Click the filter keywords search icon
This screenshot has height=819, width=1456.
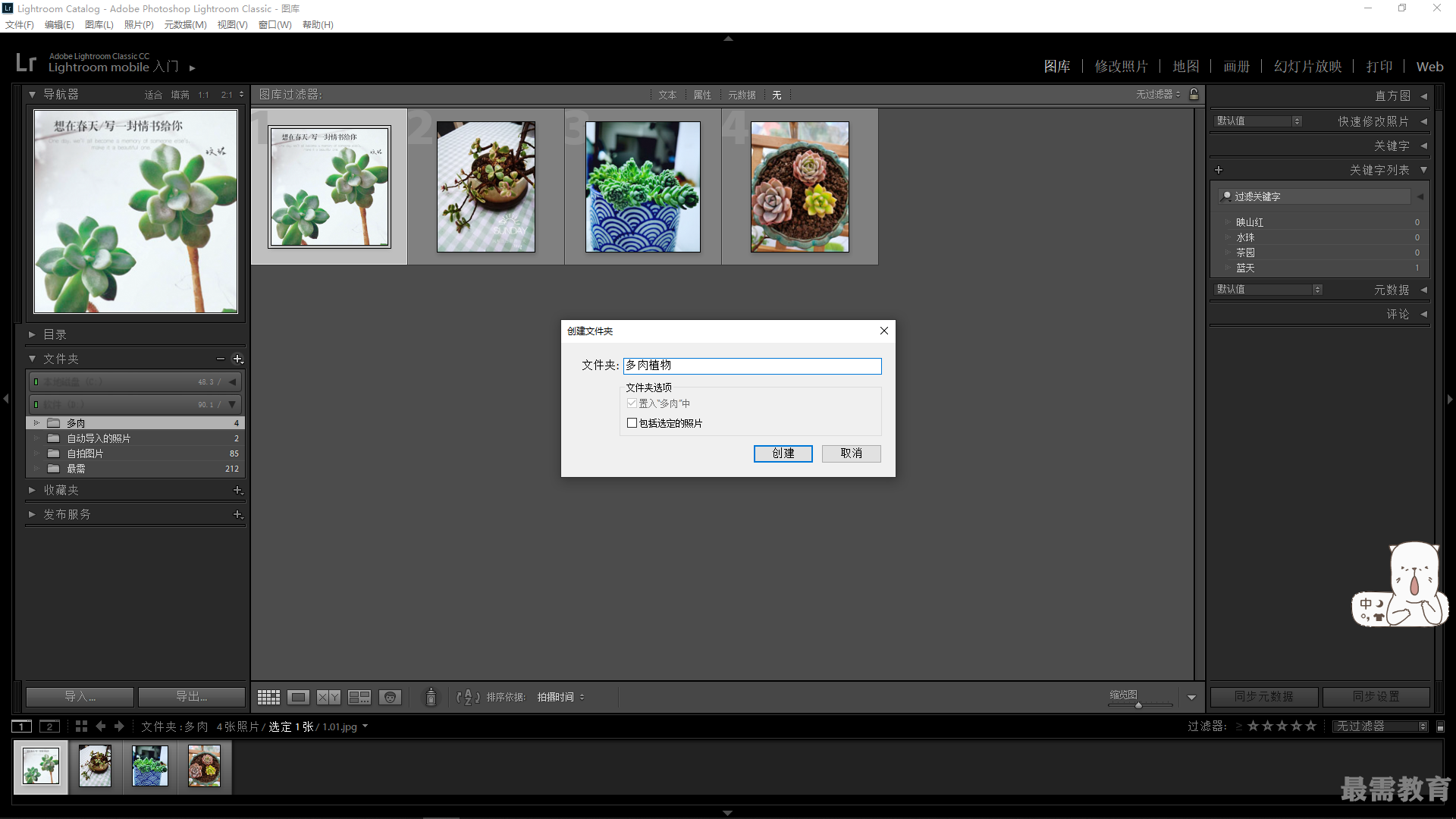[1226, 196]
